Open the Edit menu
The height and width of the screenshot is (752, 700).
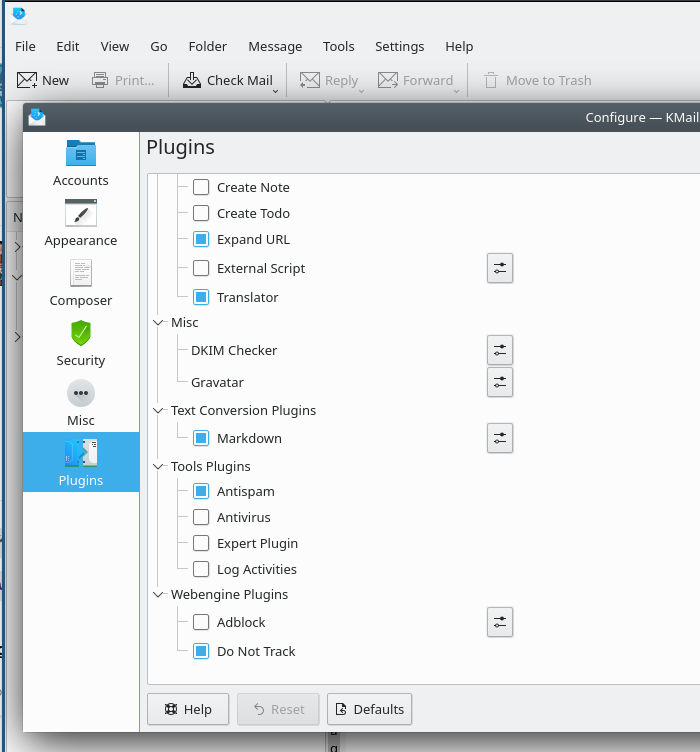coord(68,47)
